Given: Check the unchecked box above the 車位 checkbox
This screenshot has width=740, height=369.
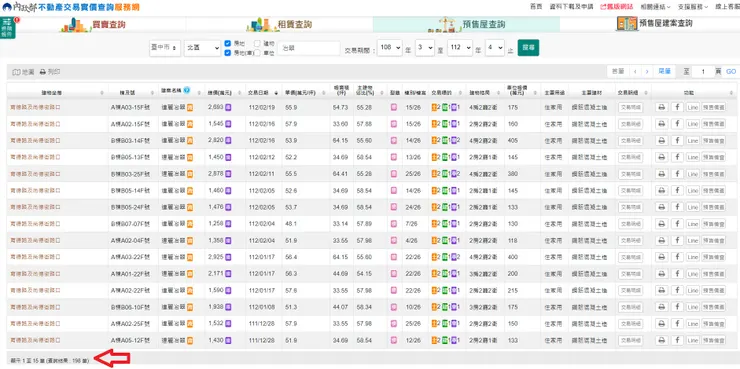Looking at the screenshot, I should click(257, 43).
